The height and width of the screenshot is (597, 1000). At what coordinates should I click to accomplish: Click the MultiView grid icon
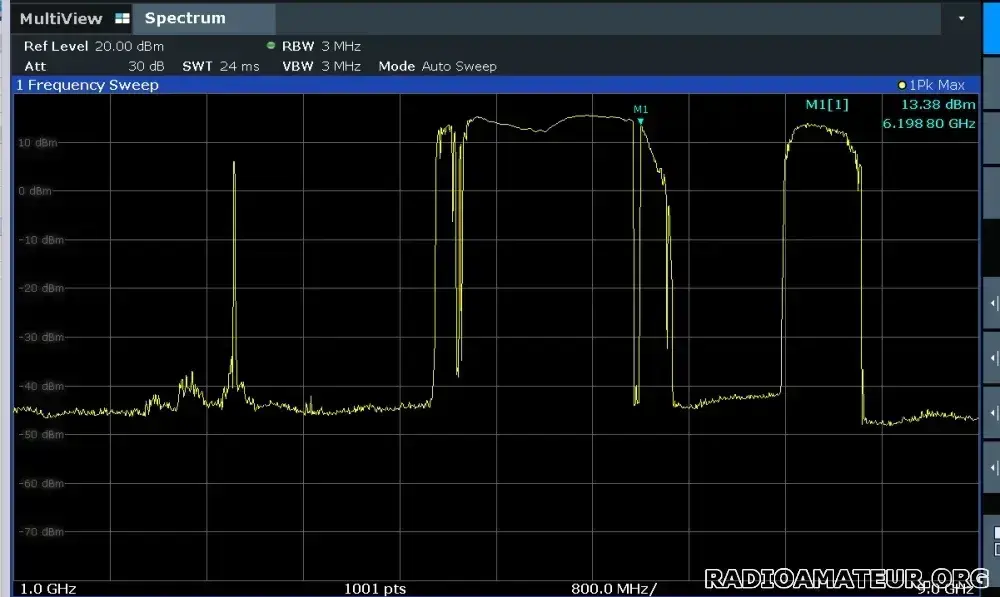122,19
